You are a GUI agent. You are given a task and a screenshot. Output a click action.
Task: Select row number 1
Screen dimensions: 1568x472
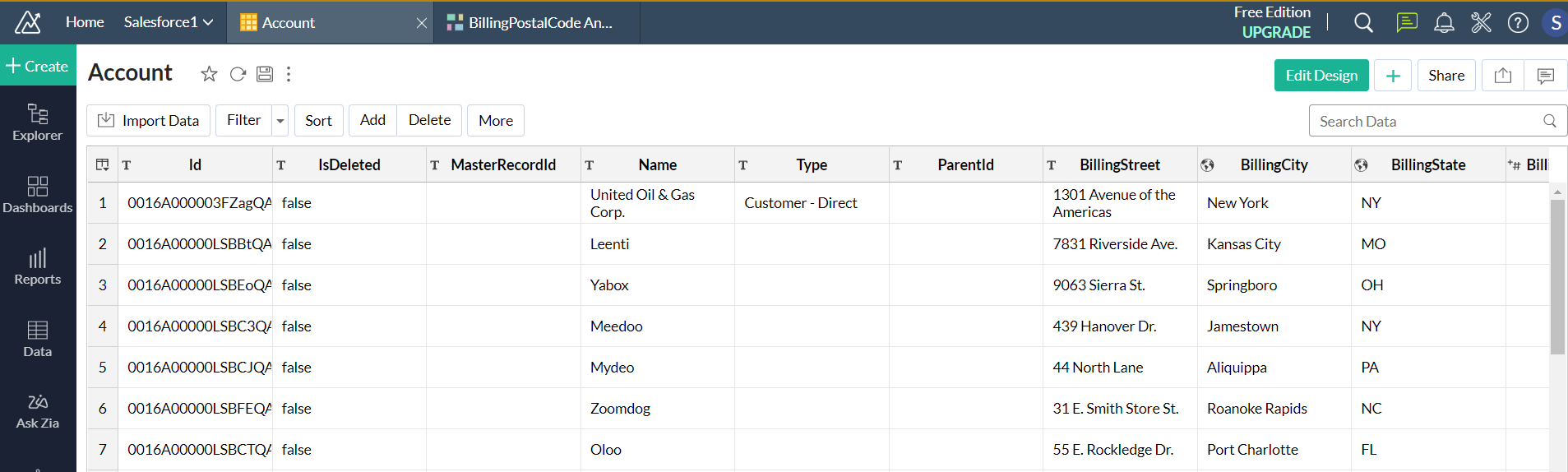coord(103,203)
